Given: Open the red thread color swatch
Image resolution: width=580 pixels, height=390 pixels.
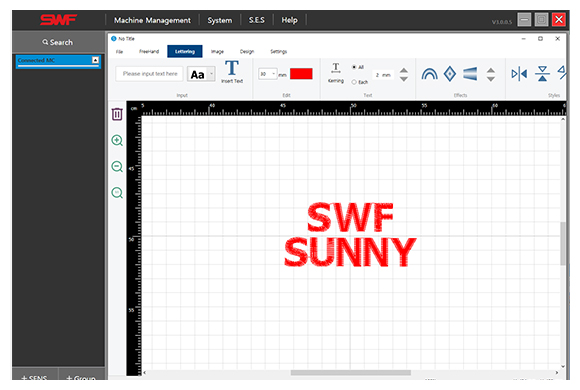Looking at the screenshot, I should 301,74.
